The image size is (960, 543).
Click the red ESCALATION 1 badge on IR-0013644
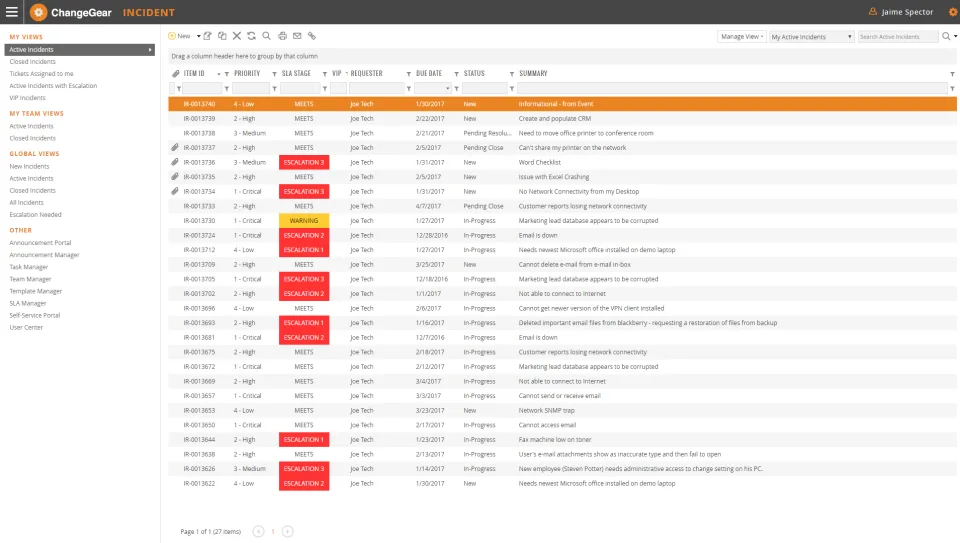tap(304, 440)
